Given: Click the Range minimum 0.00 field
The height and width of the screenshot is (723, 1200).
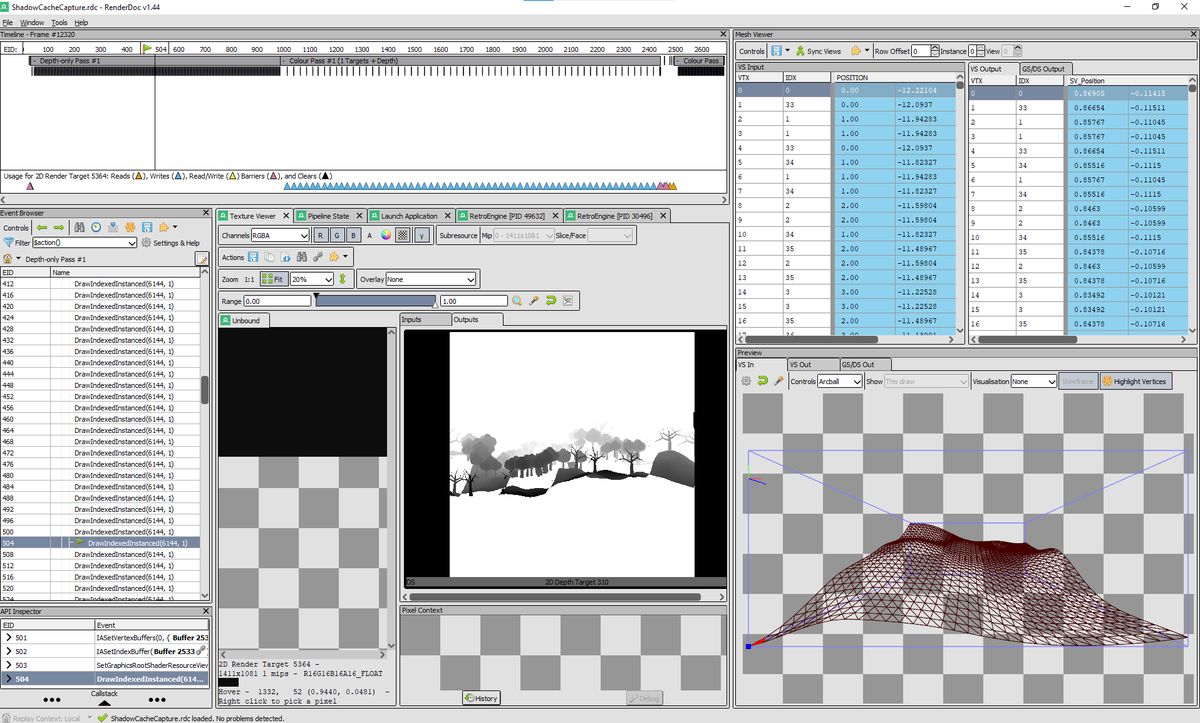Looking at the screenshot, I should click(x=277, y=301).
